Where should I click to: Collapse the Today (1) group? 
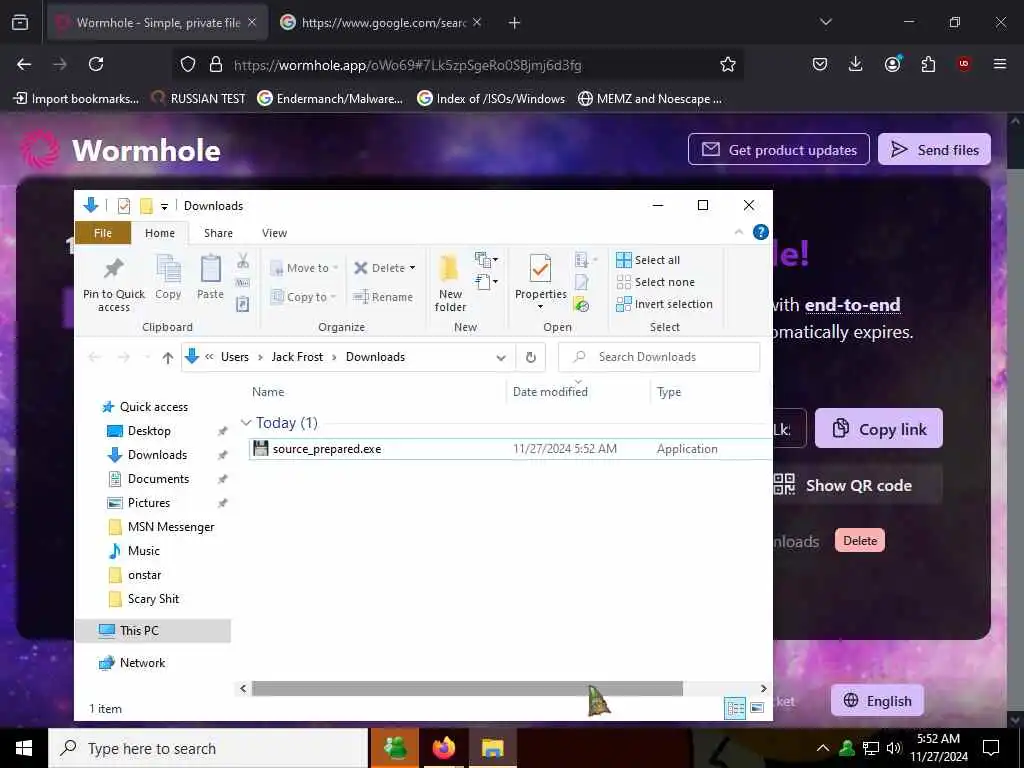tap(246, 423)
